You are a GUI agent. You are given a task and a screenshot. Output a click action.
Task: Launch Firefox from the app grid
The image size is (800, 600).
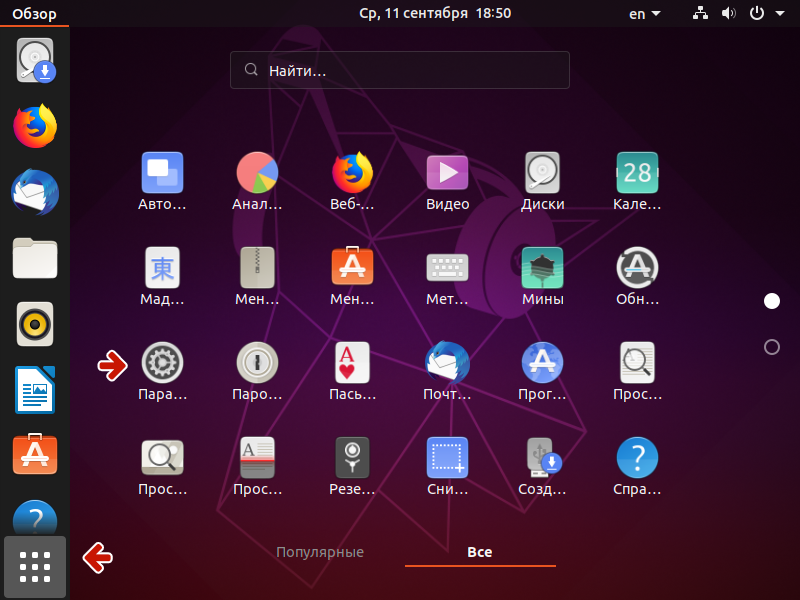352,172
